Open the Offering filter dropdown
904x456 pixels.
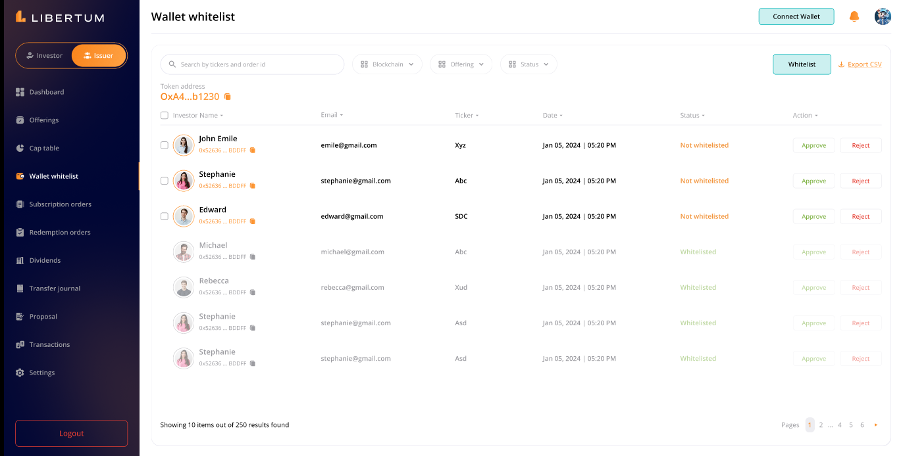tap(460, 64)
